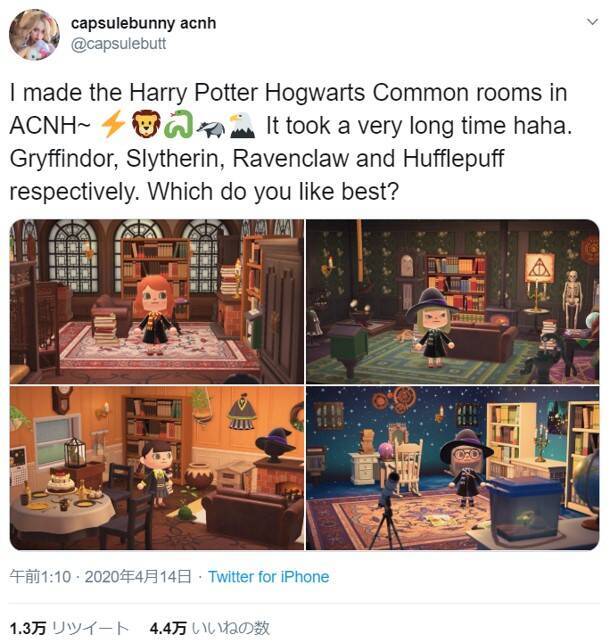
Task: Select the lion face emoji
Action: 146,125
